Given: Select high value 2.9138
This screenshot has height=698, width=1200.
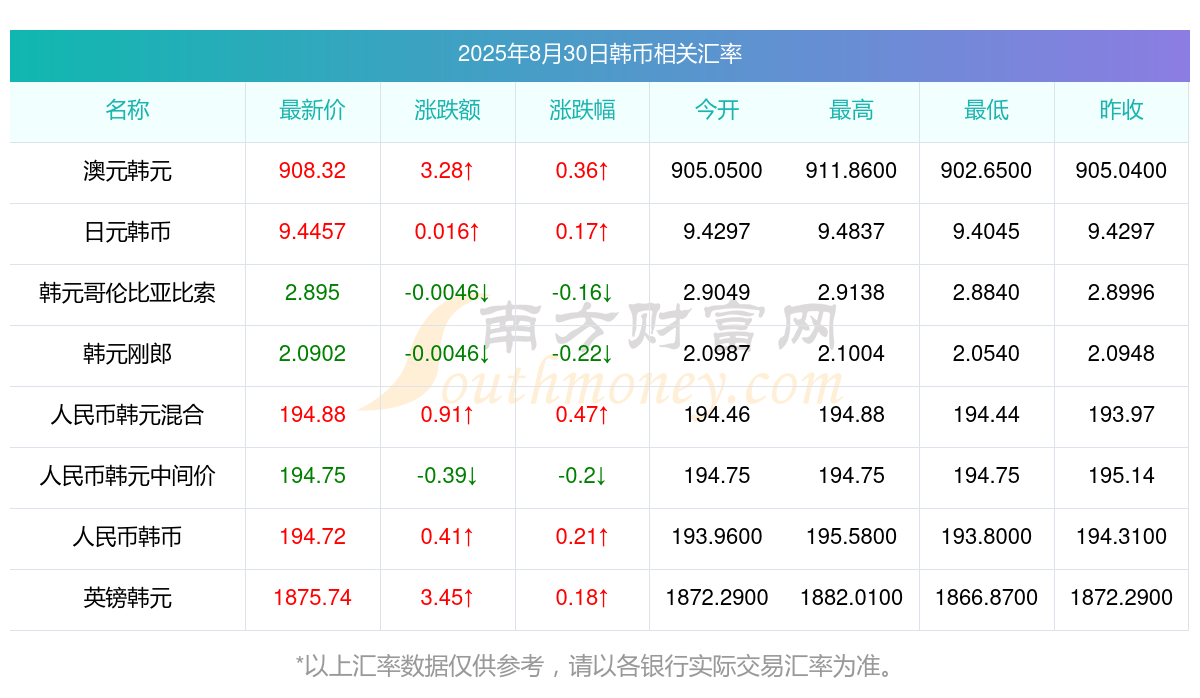Looking at the screenshot, I should (852, 293).
